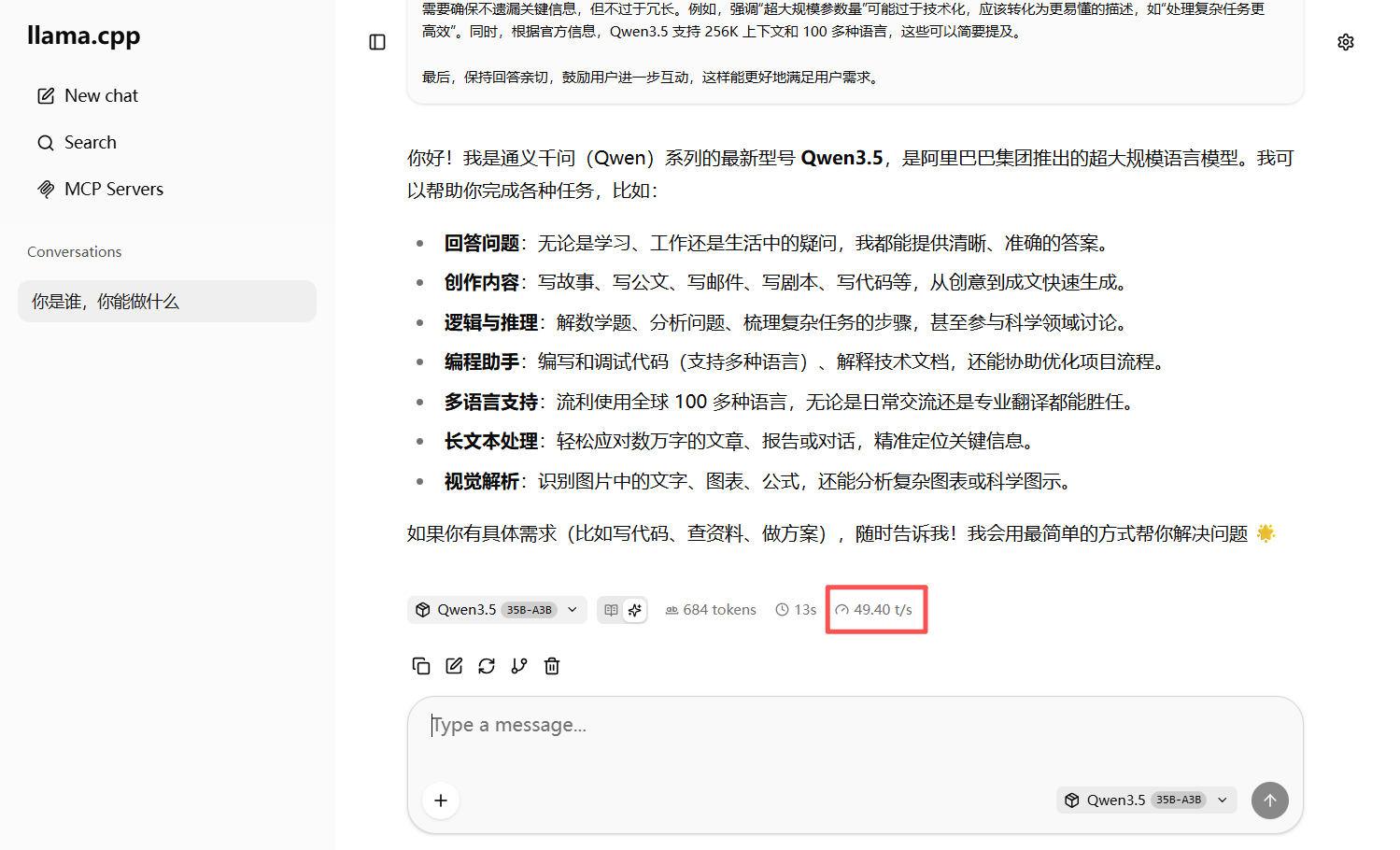1400x850 pixels.
Task: Start a New chat from the sidebar
Action: 87,95
